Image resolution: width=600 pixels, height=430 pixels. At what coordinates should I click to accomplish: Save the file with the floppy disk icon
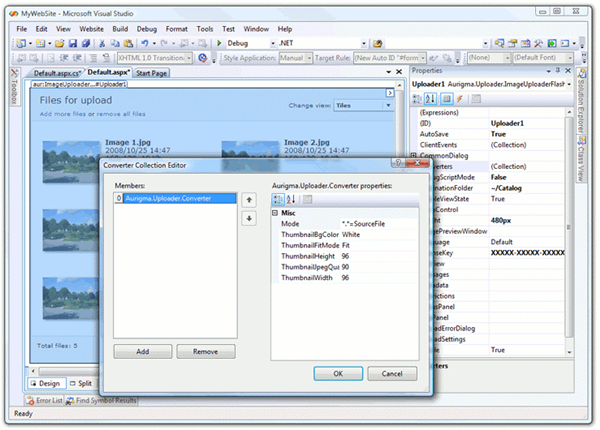[x=73, y=43]
